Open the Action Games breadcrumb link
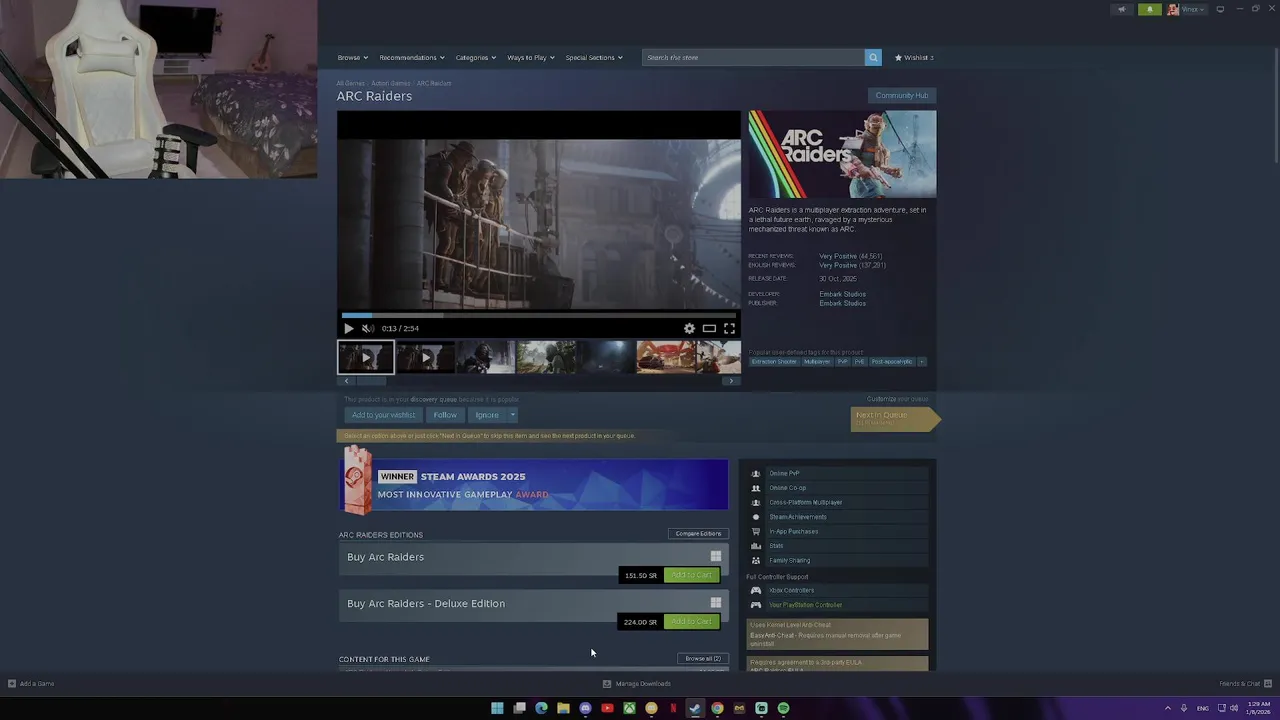 click(x=391, y=83)
